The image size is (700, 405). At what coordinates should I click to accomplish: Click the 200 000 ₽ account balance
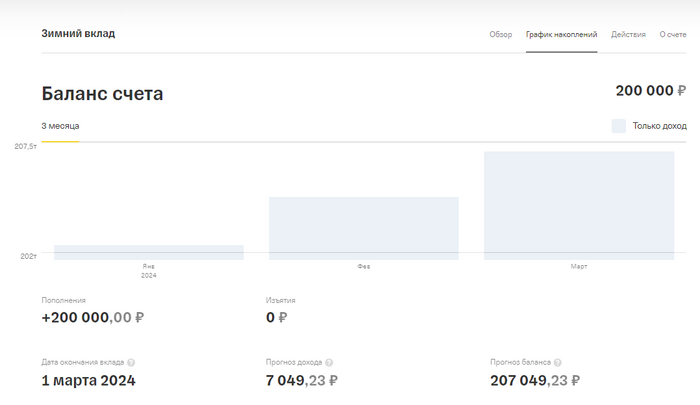[651, 91]
